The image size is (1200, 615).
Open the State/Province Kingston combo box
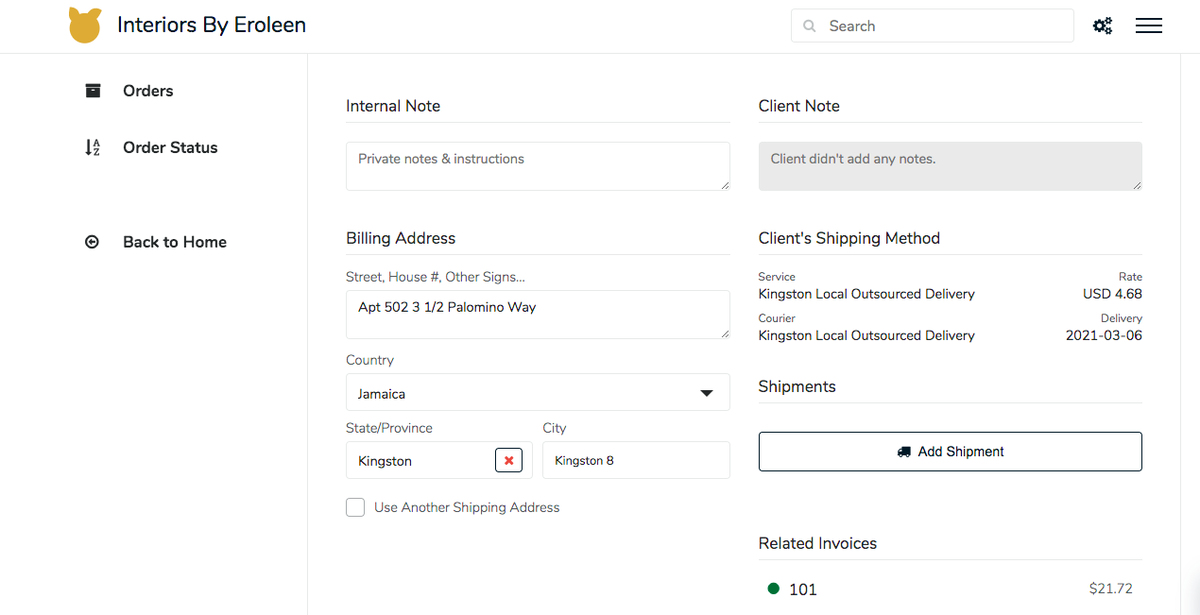420,461
